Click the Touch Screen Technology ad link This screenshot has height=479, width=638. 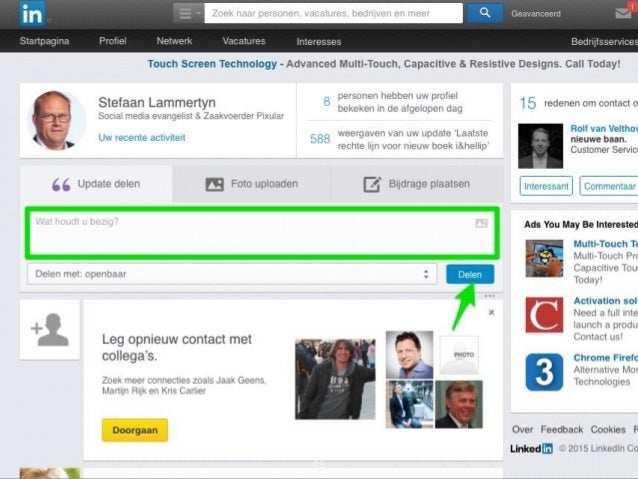[x=212, y=64]
